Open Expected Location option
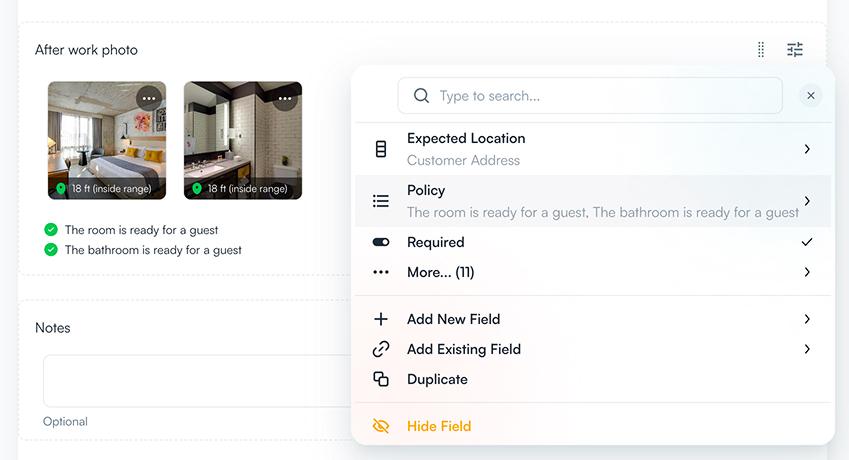 (x=593, y=149)
